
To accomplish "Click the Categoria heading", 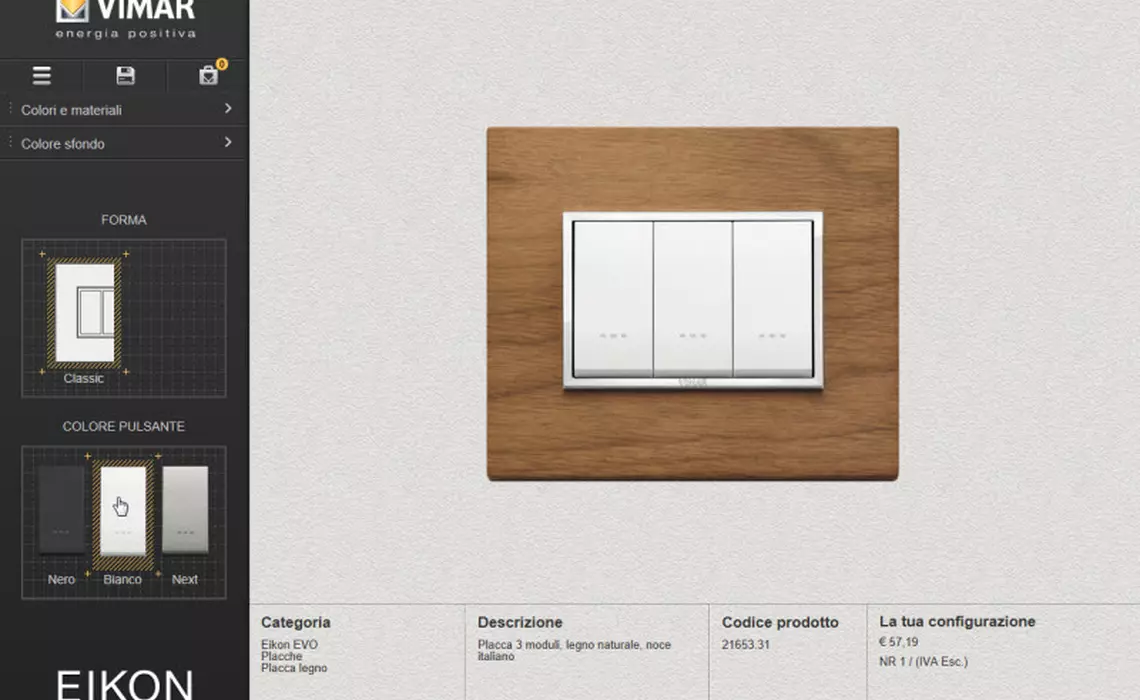I will [296, 622].
